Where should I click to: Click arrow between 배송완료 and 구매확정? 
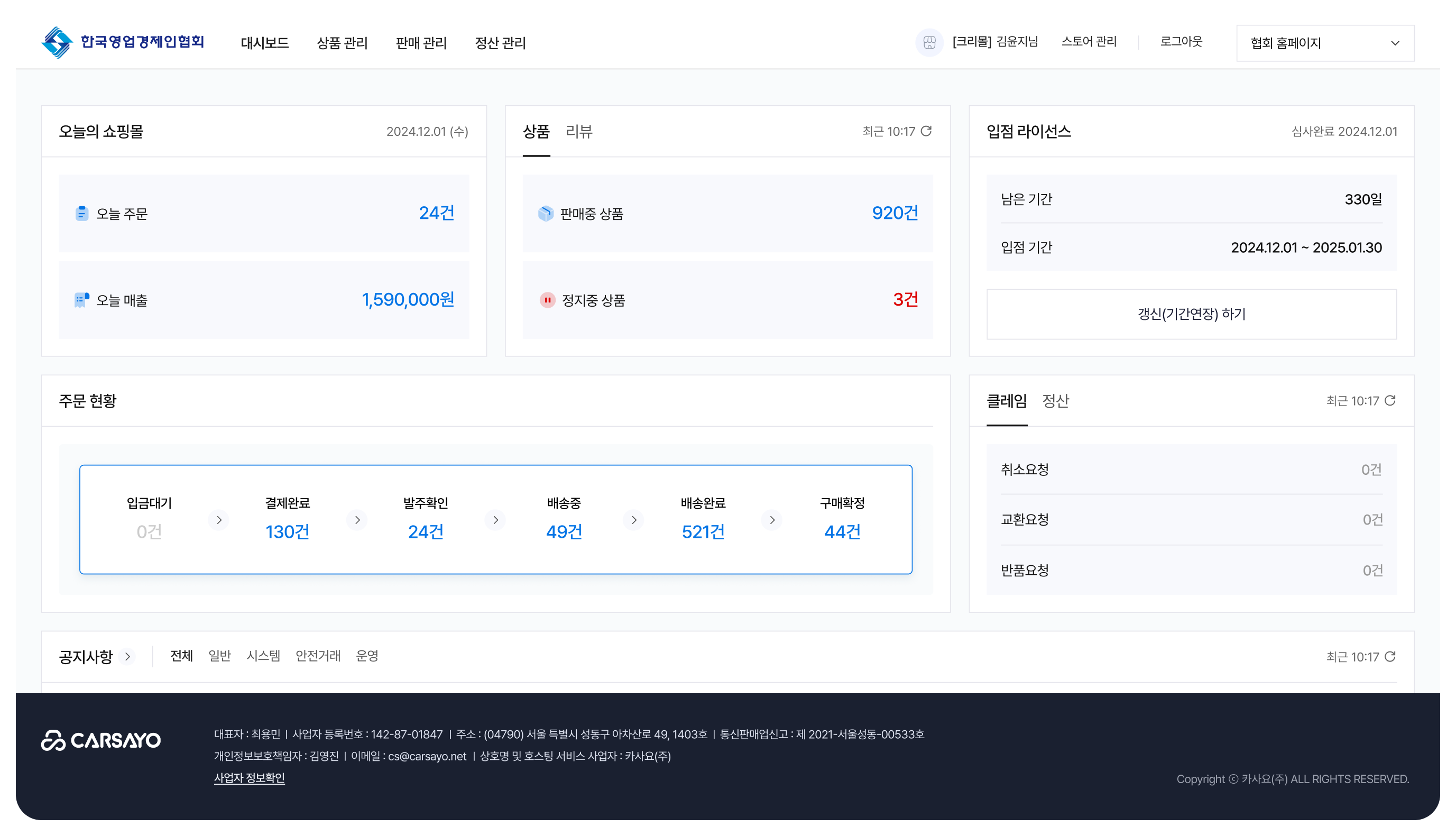click(772, 520)
